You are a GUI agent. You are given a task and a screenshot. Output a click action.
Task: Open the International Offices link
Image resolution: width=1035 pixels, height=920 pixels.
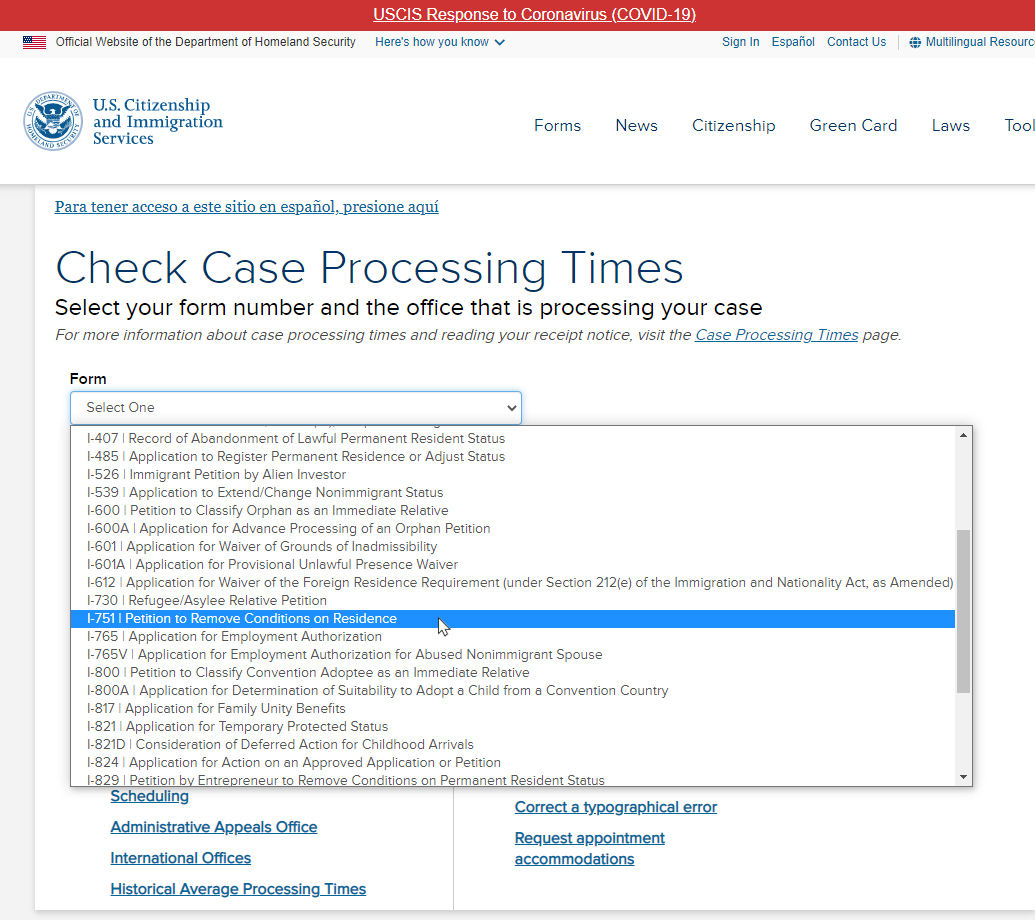point(181,858)
